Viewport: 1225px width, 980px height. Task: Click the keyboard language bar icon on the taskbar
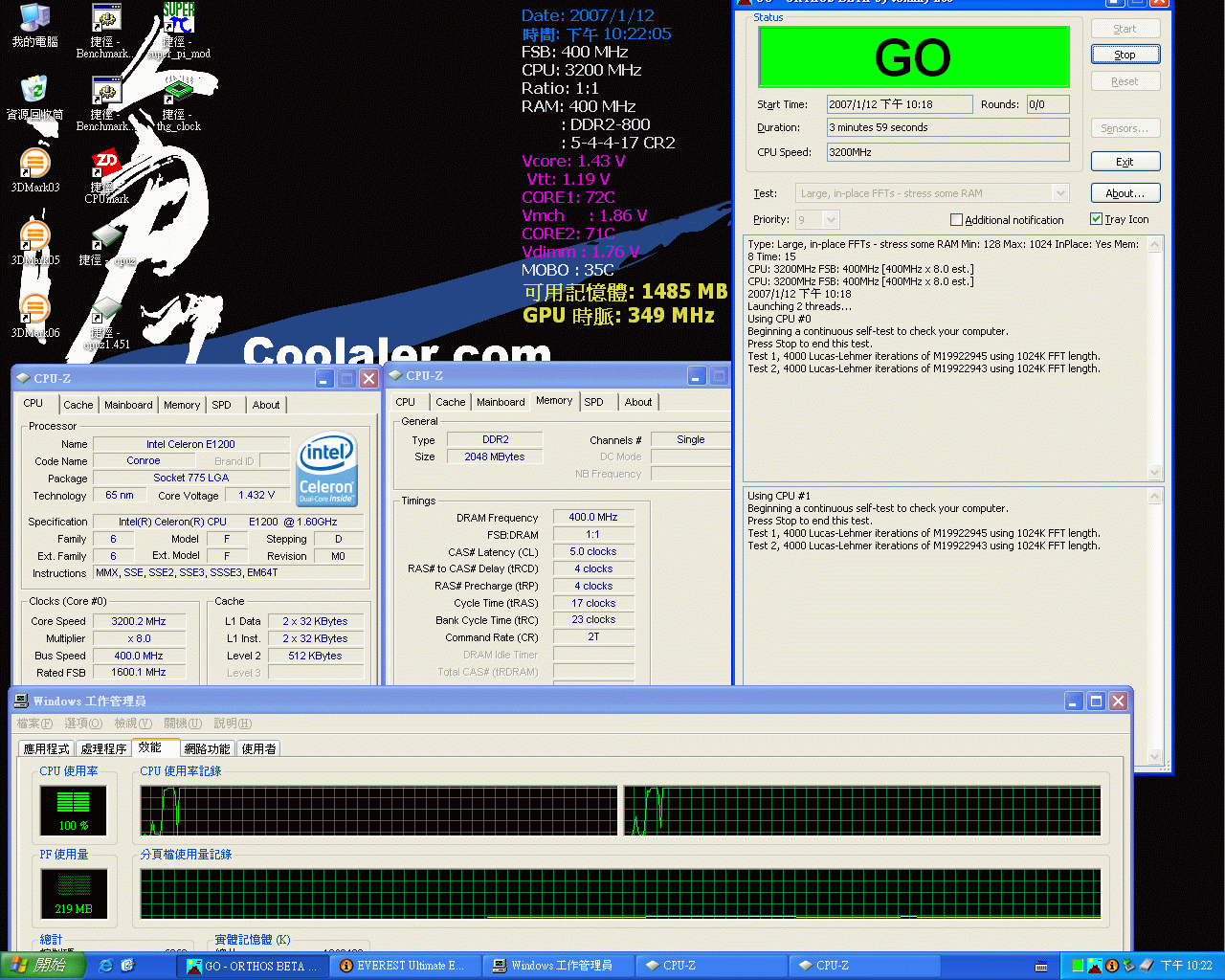pyautogui.click(x=1041, y=967)
